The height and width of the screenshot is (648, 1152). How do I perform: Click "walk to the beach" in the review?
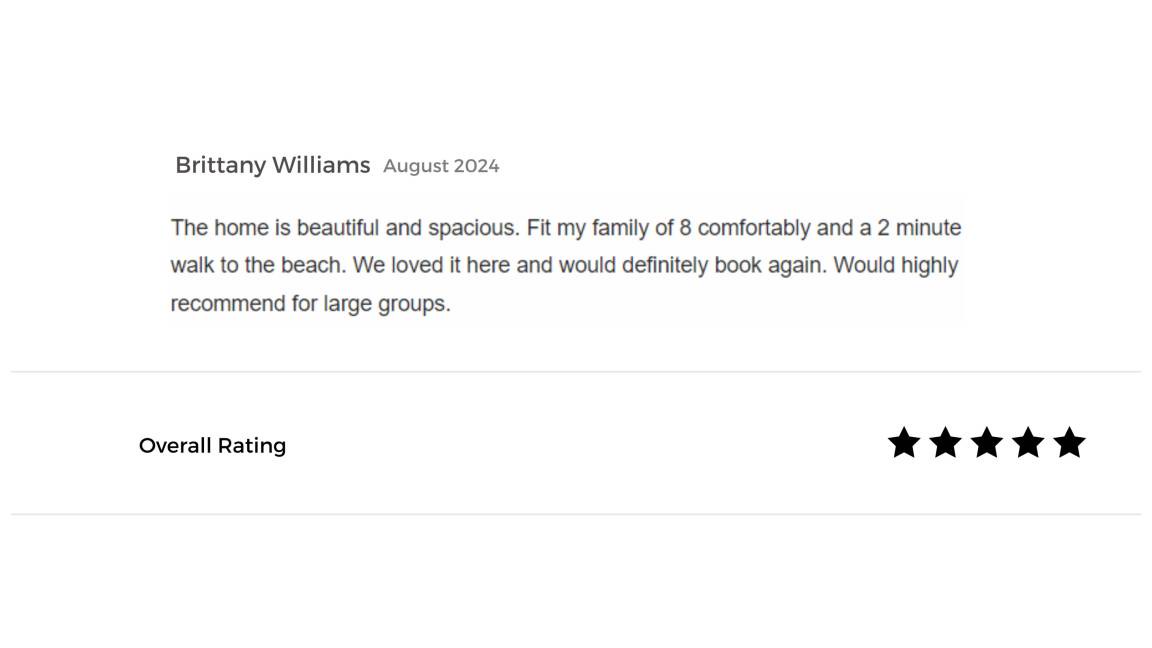pos(257,266)
